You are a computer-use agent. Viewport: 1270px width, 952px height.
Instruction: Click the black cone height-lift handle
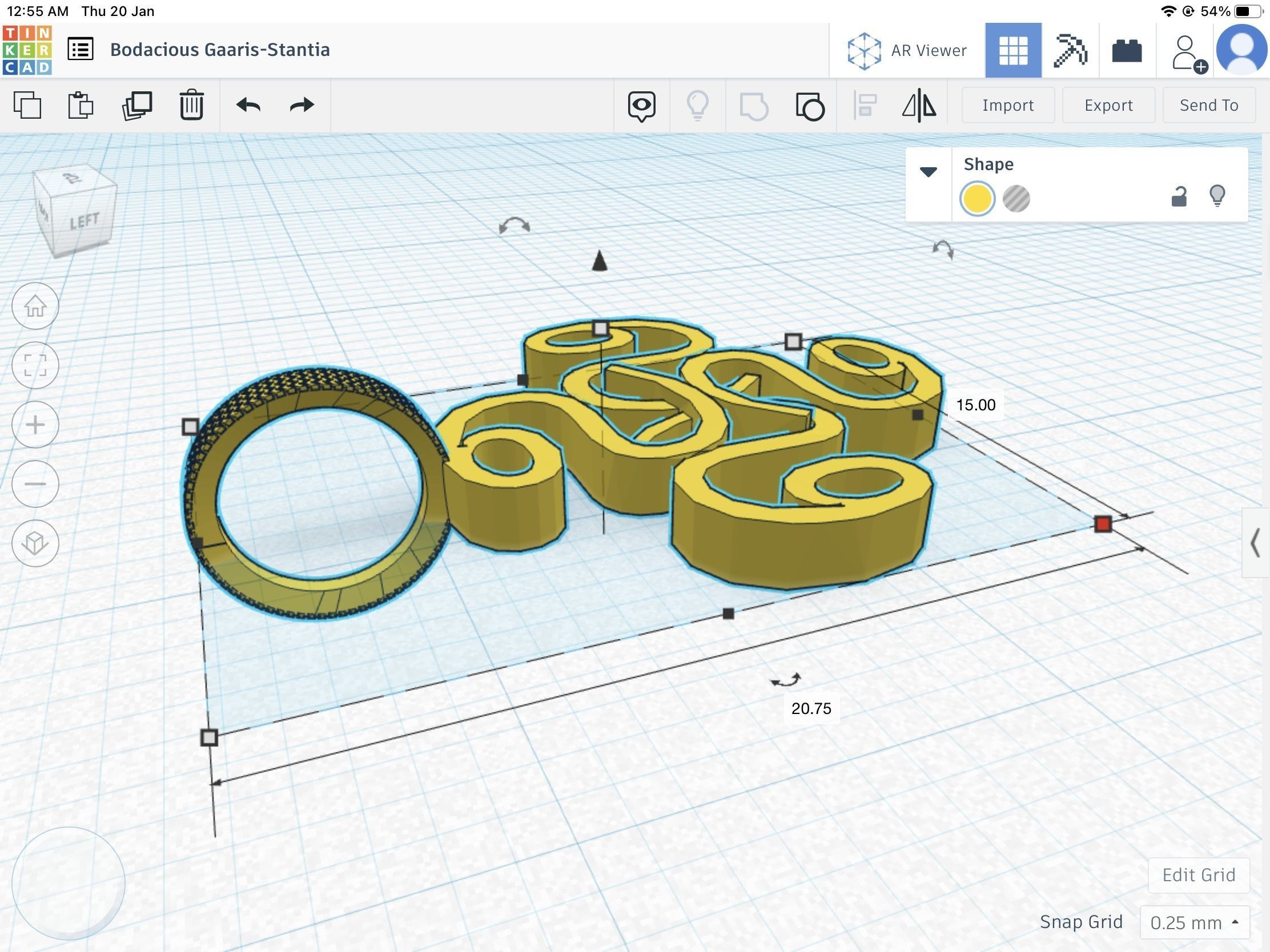tap(600, 260)
